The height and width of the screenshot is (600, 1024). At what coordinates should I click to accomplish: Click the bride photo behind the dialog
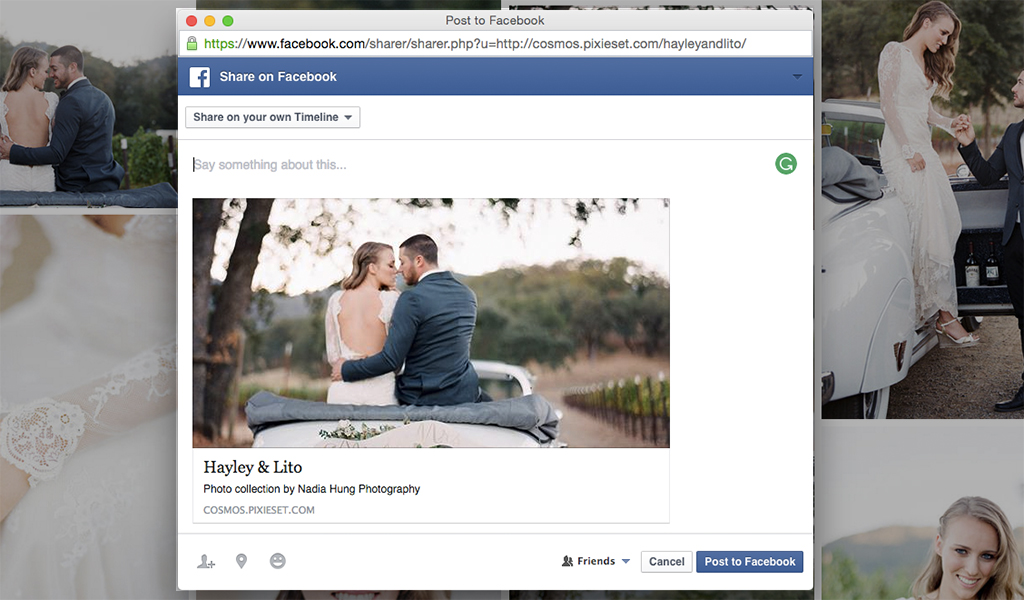coord(920,150)
